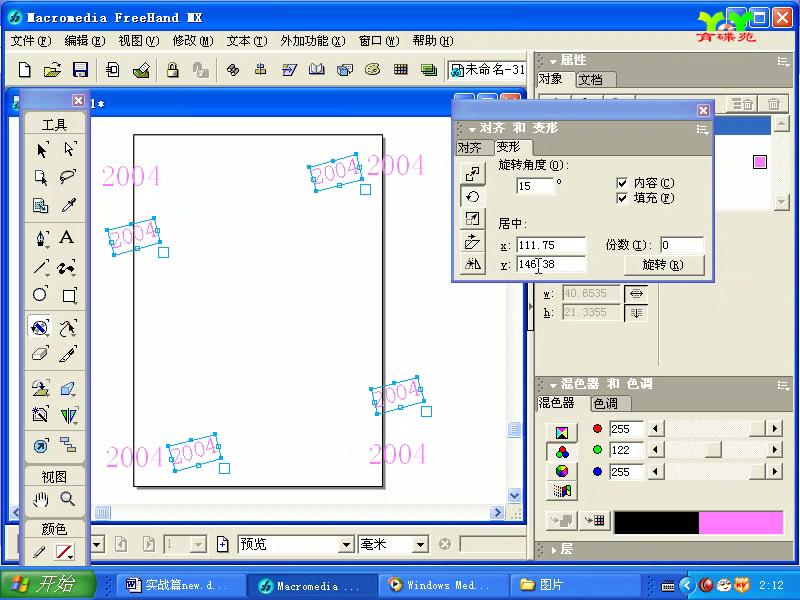Select the Pointer tool in Tools panel
Screen dimensions: 800x600
click(42, 149)
